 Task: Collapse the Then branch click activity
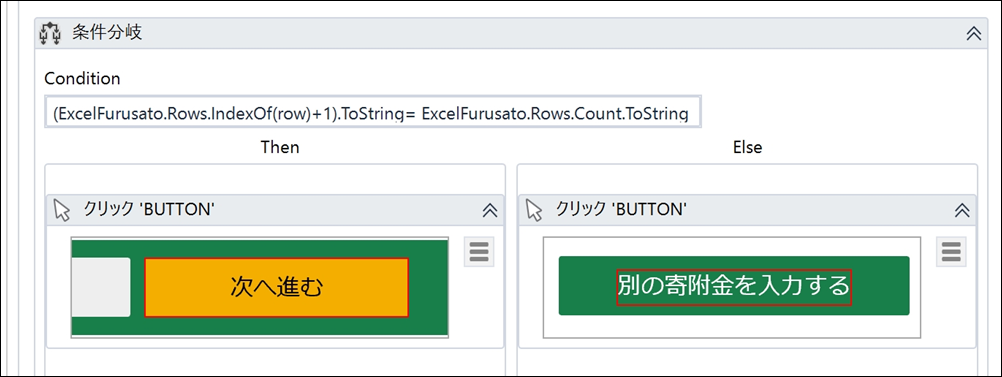click(489, 210)
